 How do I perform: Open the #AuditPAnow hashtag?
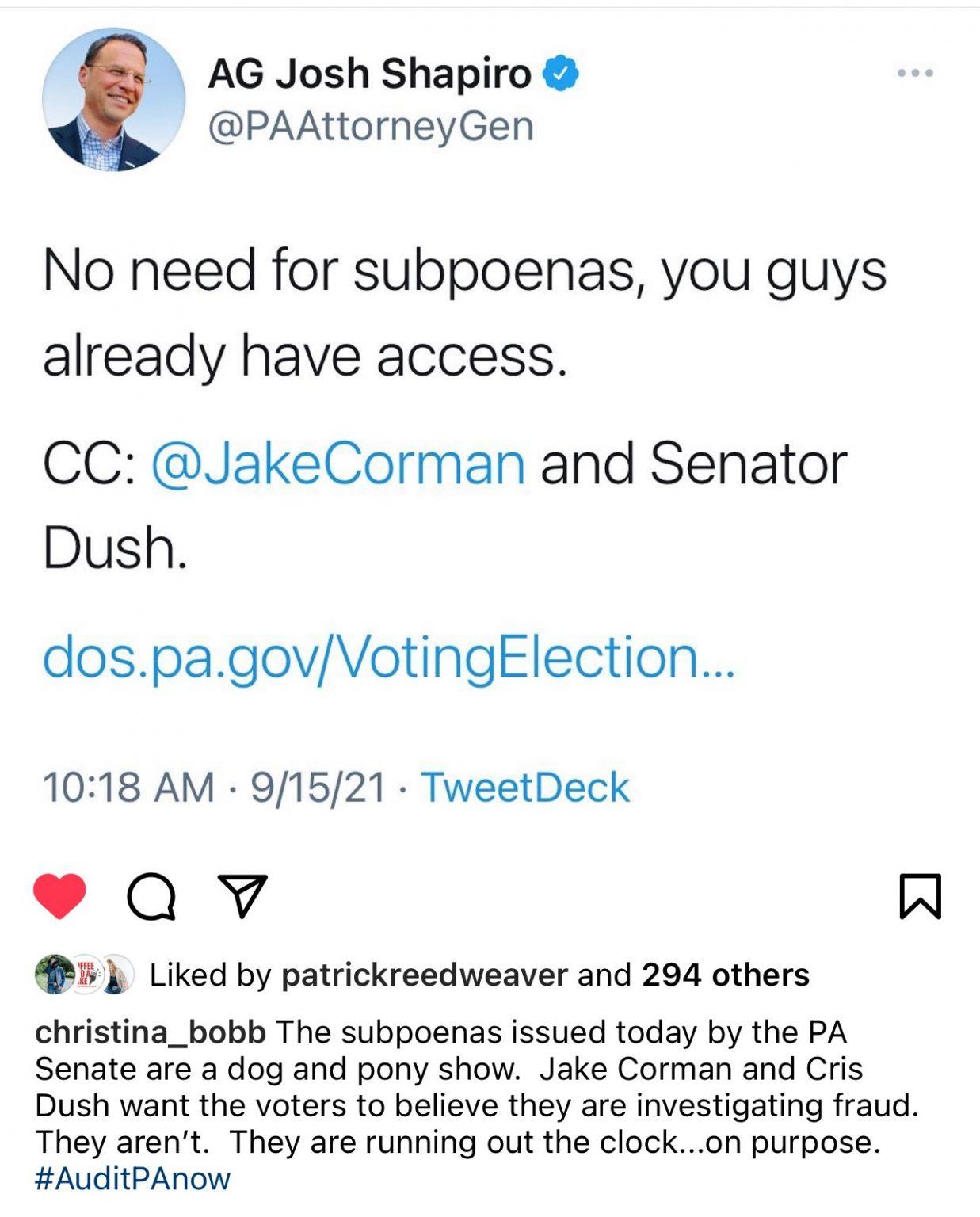tap(132, 1178)
